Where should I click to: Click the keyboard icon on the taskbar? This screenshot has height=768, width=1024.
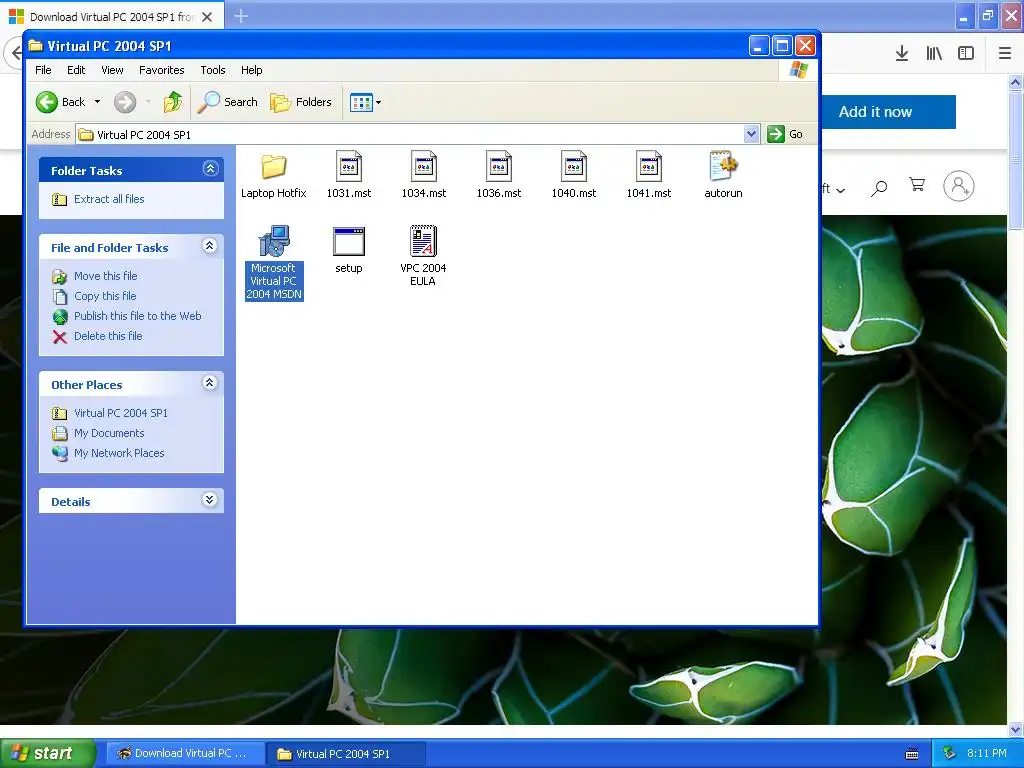click(x=912, y=754)
